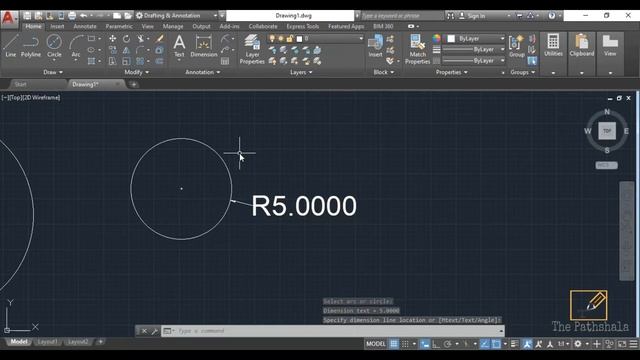Activate the Hatch tool icon
Viewport: 640px width, 360px height.
pyautogui.click(x=91, y=61)
